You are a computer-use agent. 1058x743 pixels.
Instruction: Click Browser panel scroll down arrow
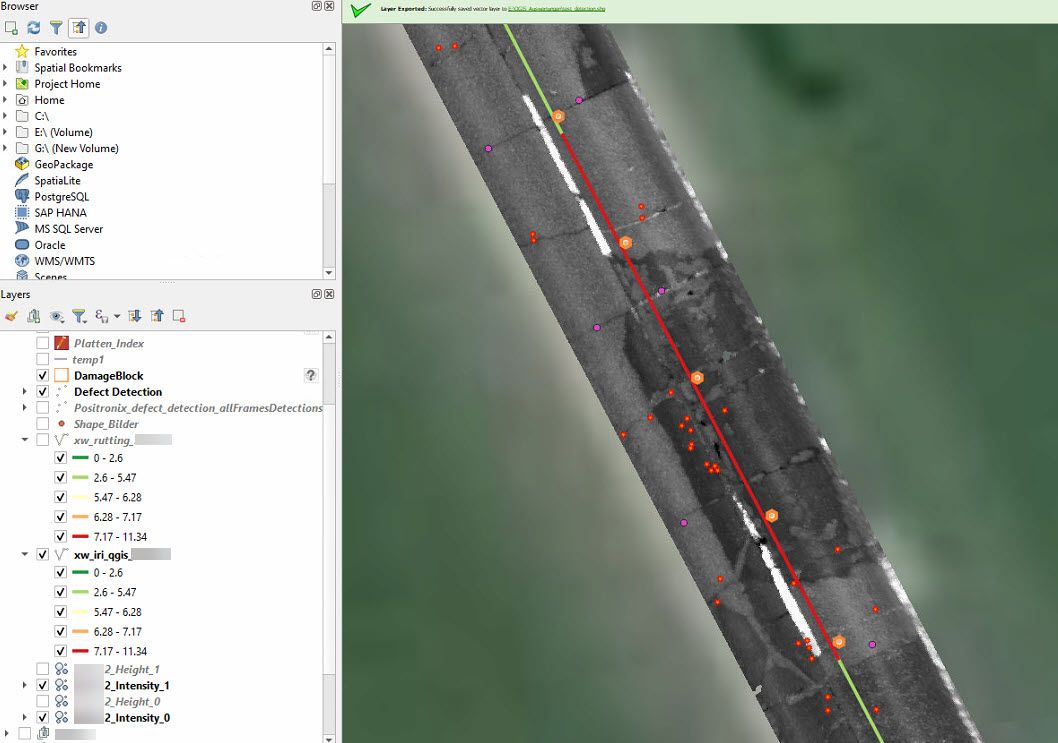tap(329, 273)
